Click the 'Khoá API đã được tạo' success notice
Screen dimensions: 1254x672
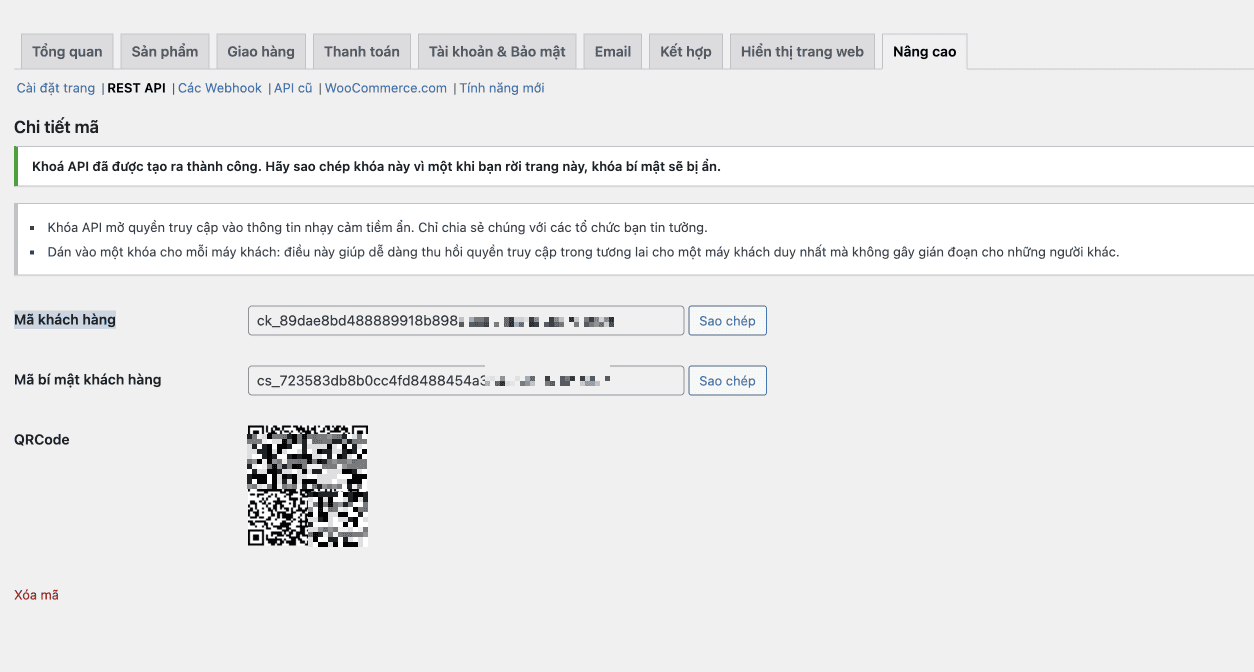pos(634,166)
